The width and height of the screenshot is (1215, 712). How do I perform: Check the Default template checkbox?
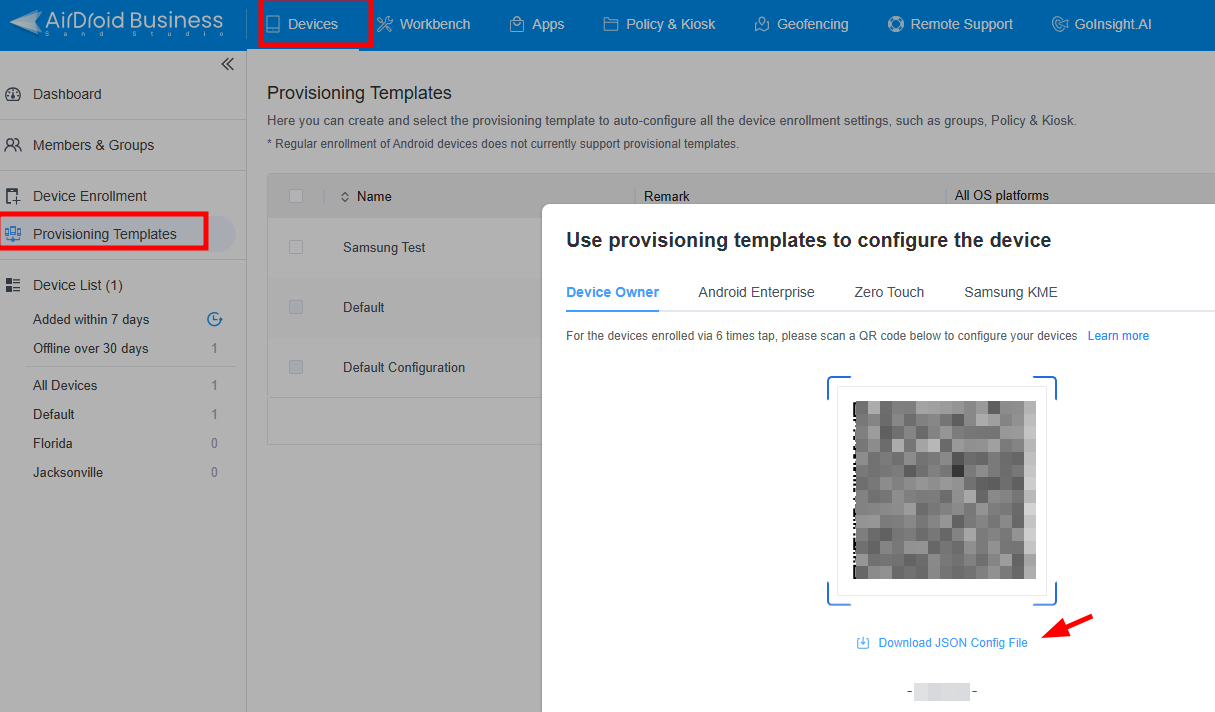[296, 307]
